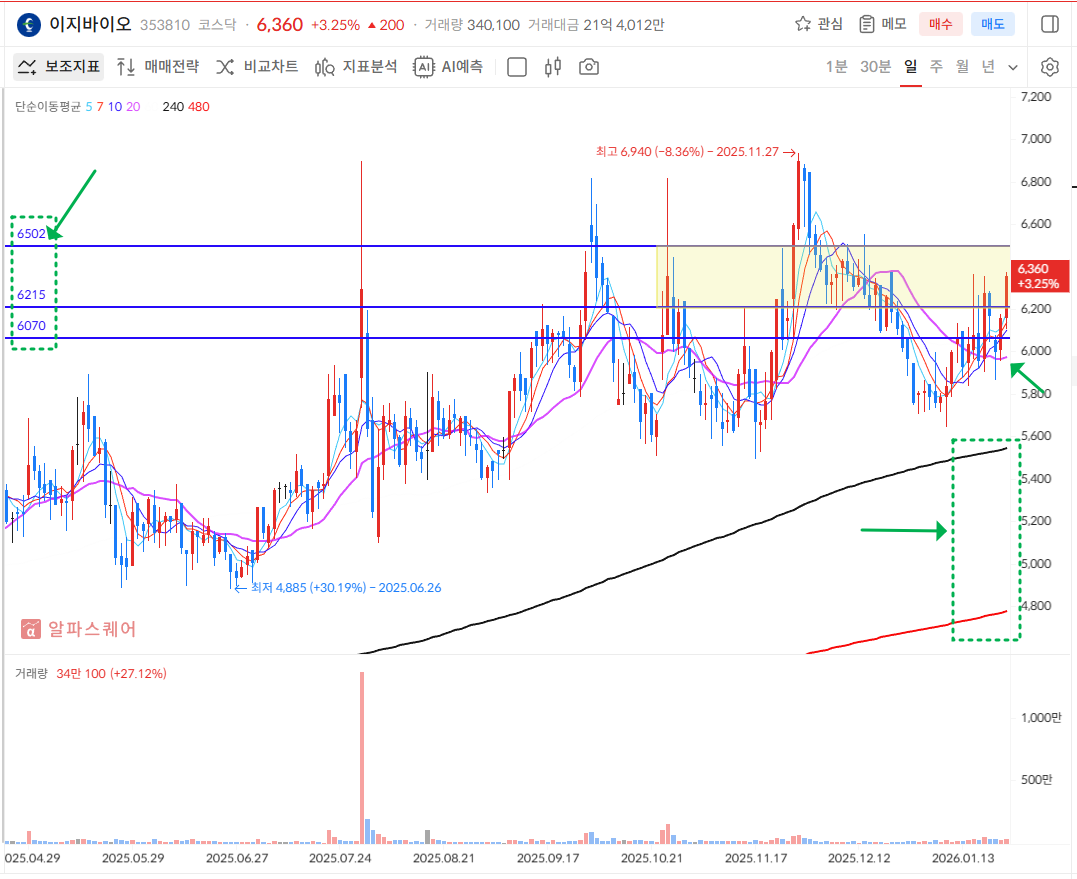Image resolution: width=1077 pixels, height=879 pixels.
Task: Toggle the empty square box in toolbar
Action: tap(517, 67)
